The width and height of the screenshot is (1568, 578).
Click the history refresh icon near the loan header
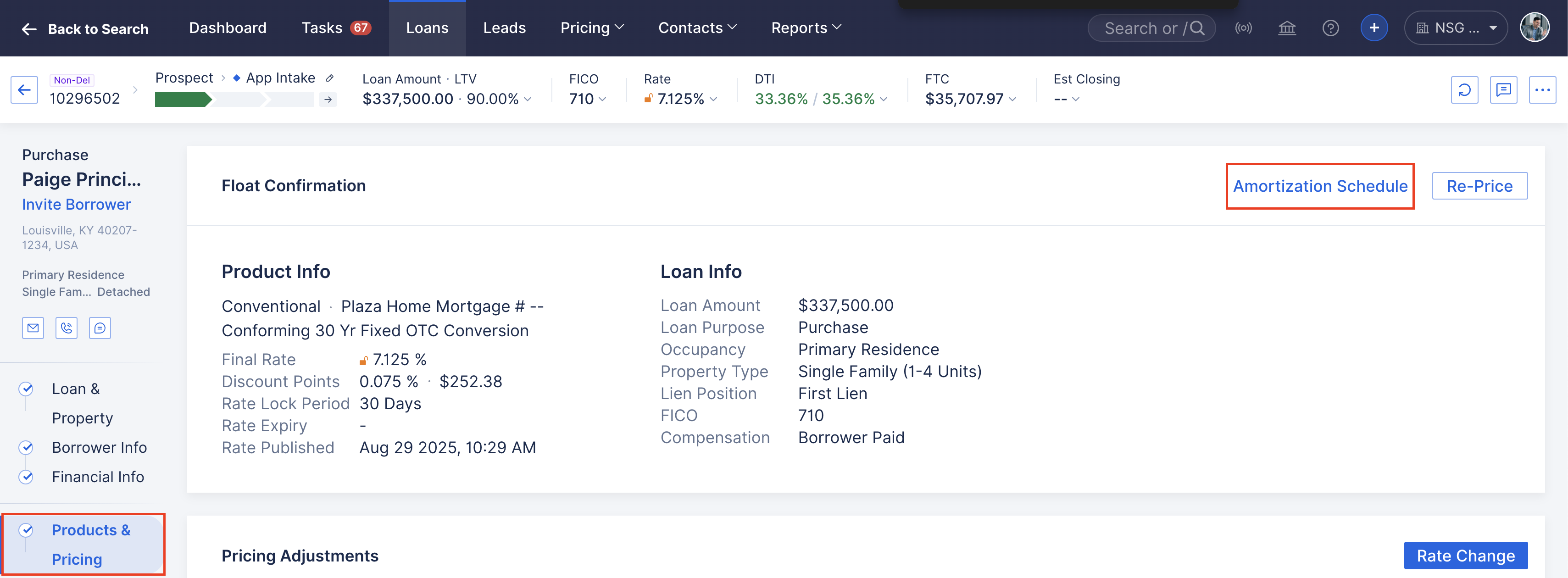(1465, 89)
